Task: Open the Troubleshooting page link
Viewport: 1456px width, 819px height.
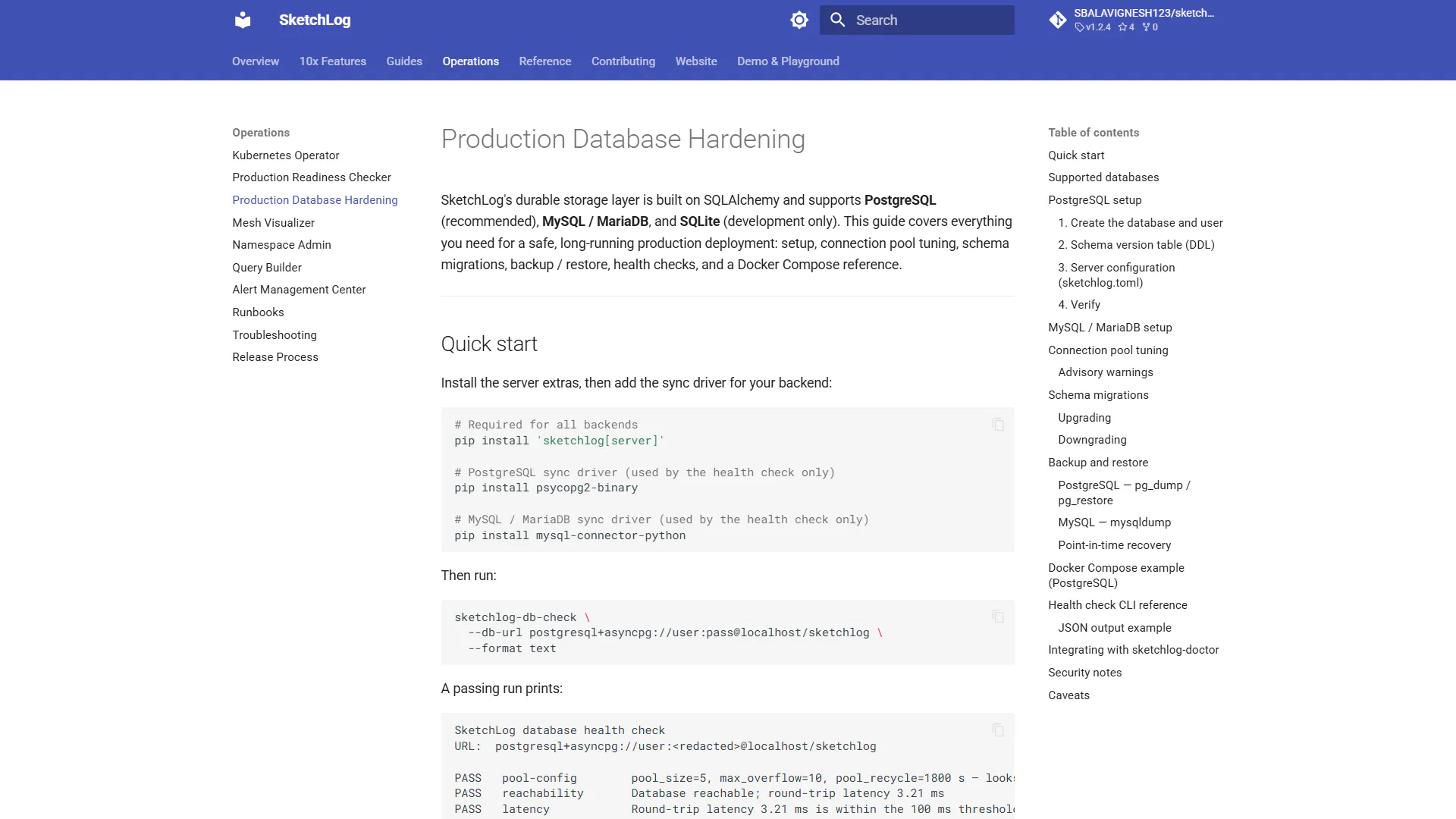Action: (275, 335)
